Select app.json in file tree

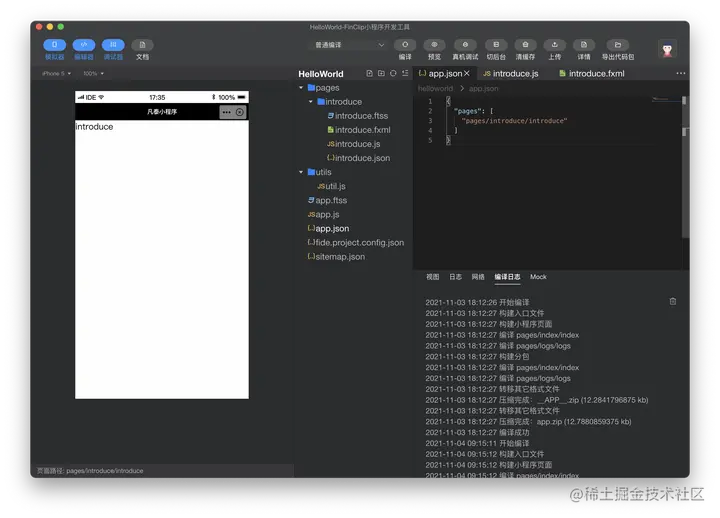click(x=328, y=229)
